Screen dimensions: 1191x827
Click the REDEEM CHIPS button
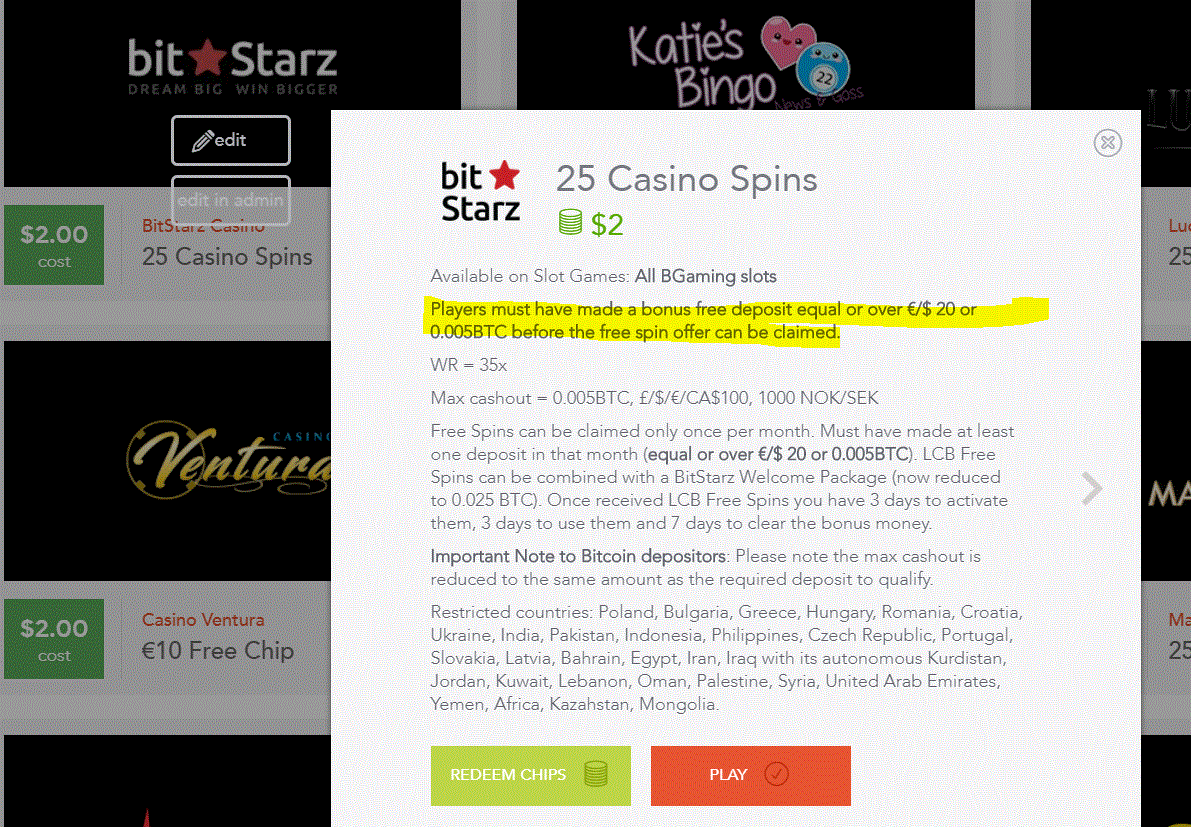(x=530, y=775)
